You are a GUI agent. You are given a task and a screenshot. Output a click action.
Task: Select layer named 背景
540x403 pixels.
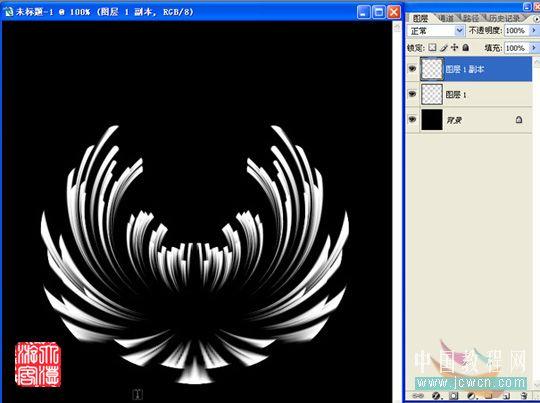pos(454,120)
